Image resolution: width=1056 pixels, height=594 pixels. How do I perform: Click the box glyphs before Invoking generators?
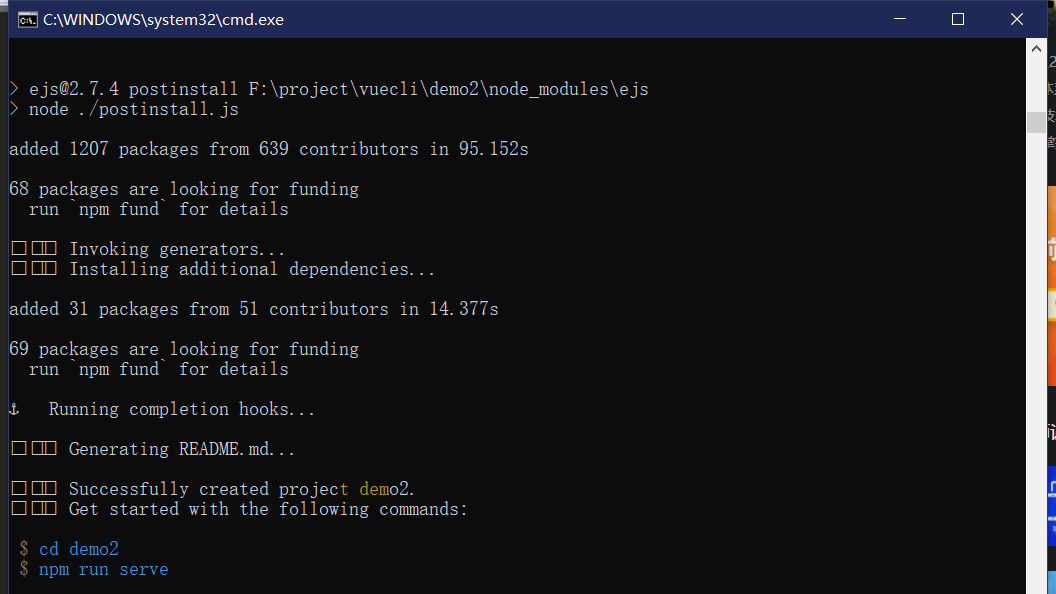(34, 249)
